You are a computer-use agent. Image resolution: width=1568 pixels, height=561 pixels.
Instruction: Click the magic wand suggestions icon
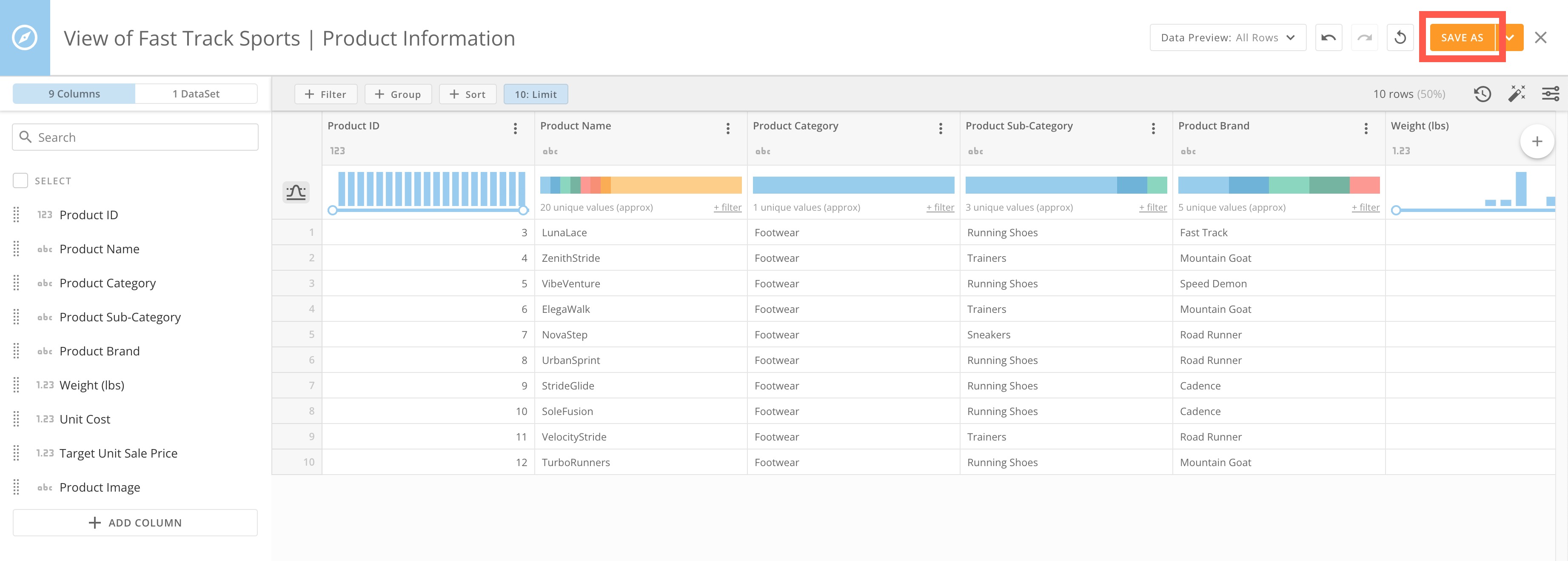[x=1517, y=94]
